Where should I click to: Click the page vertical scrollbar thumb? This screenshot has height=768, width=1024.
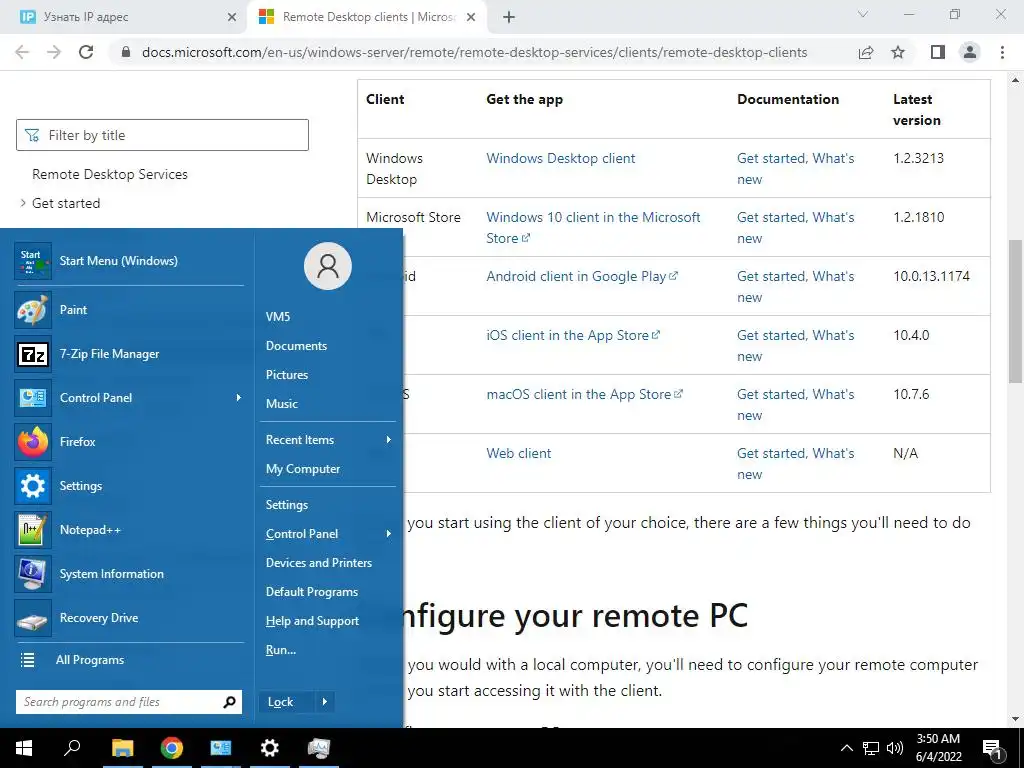[x=1015, y=311]
